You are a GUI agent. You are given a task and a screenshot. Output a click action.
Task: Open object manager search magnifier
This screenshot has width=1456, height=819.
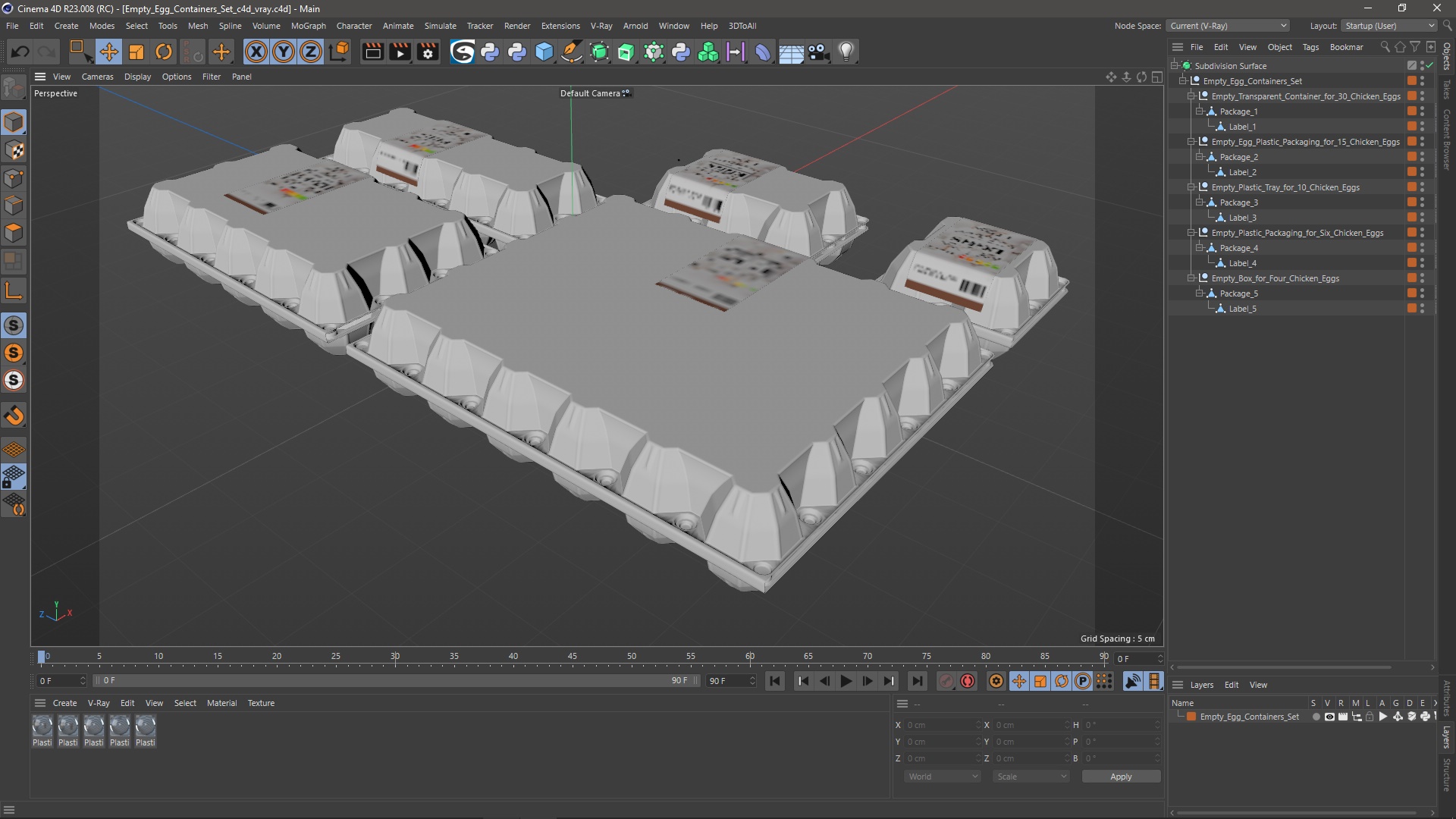[x=1385, y=47]
